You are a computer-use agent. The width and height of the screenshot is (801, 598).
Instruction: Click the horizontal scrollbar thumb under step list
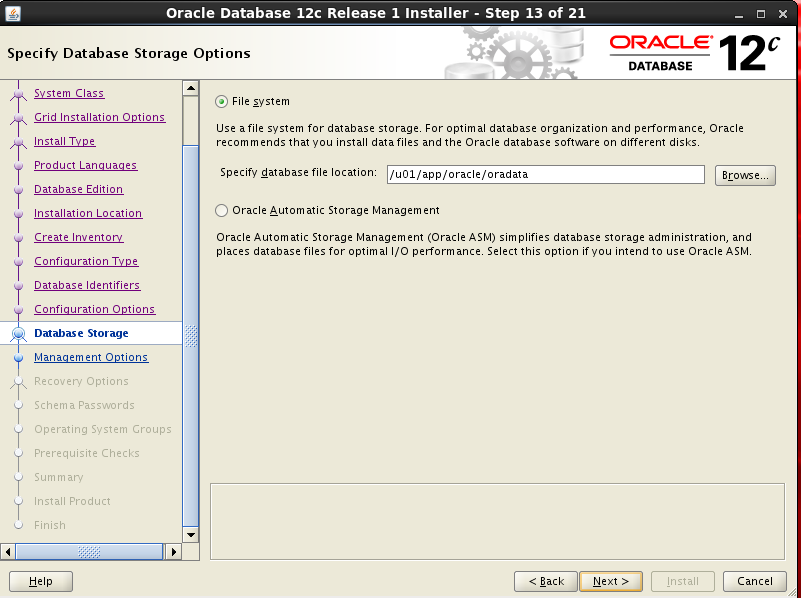tap(89, 552)
